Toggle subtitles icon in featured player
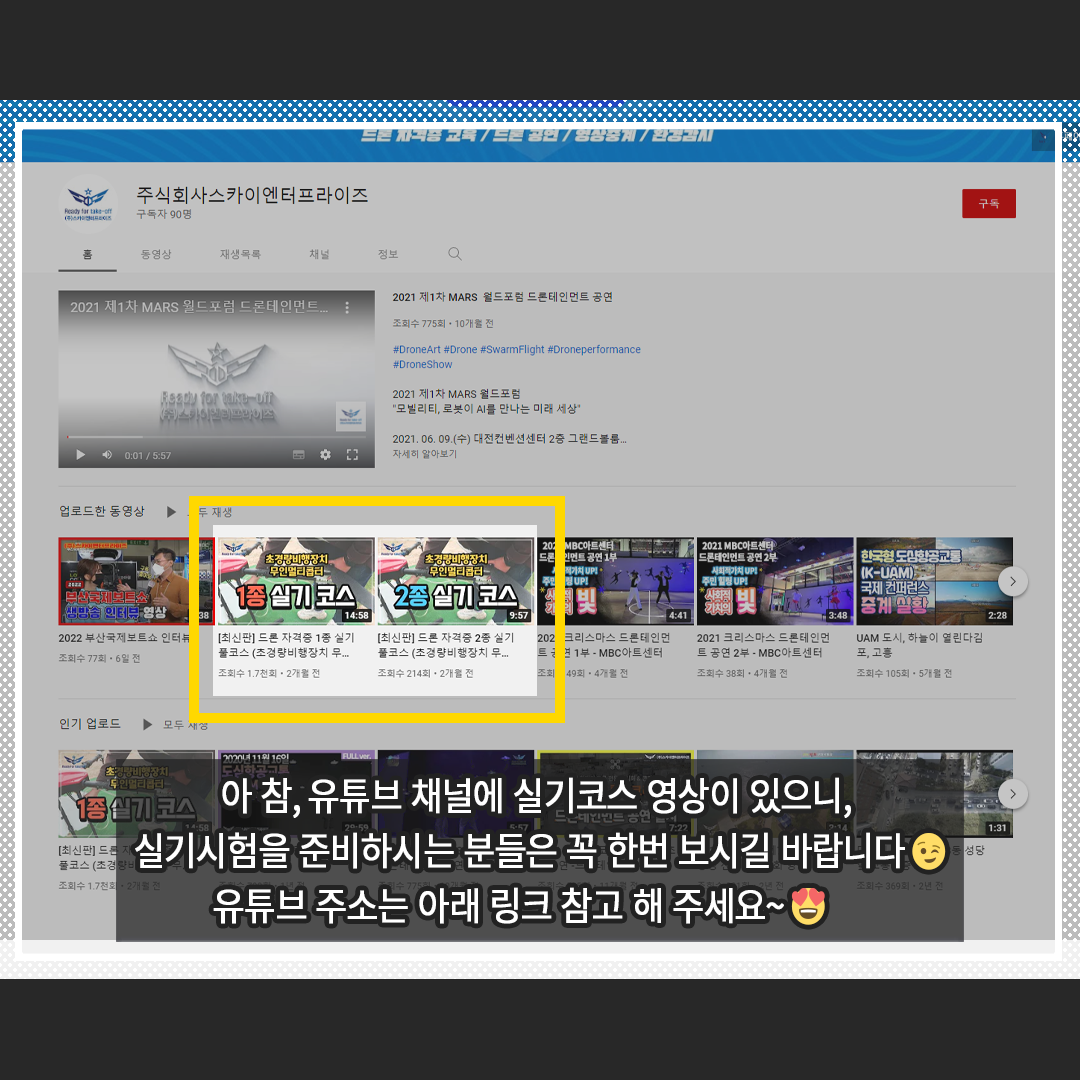The width and height of the screenshot is (1080, 1080). (x=299, y=455)
